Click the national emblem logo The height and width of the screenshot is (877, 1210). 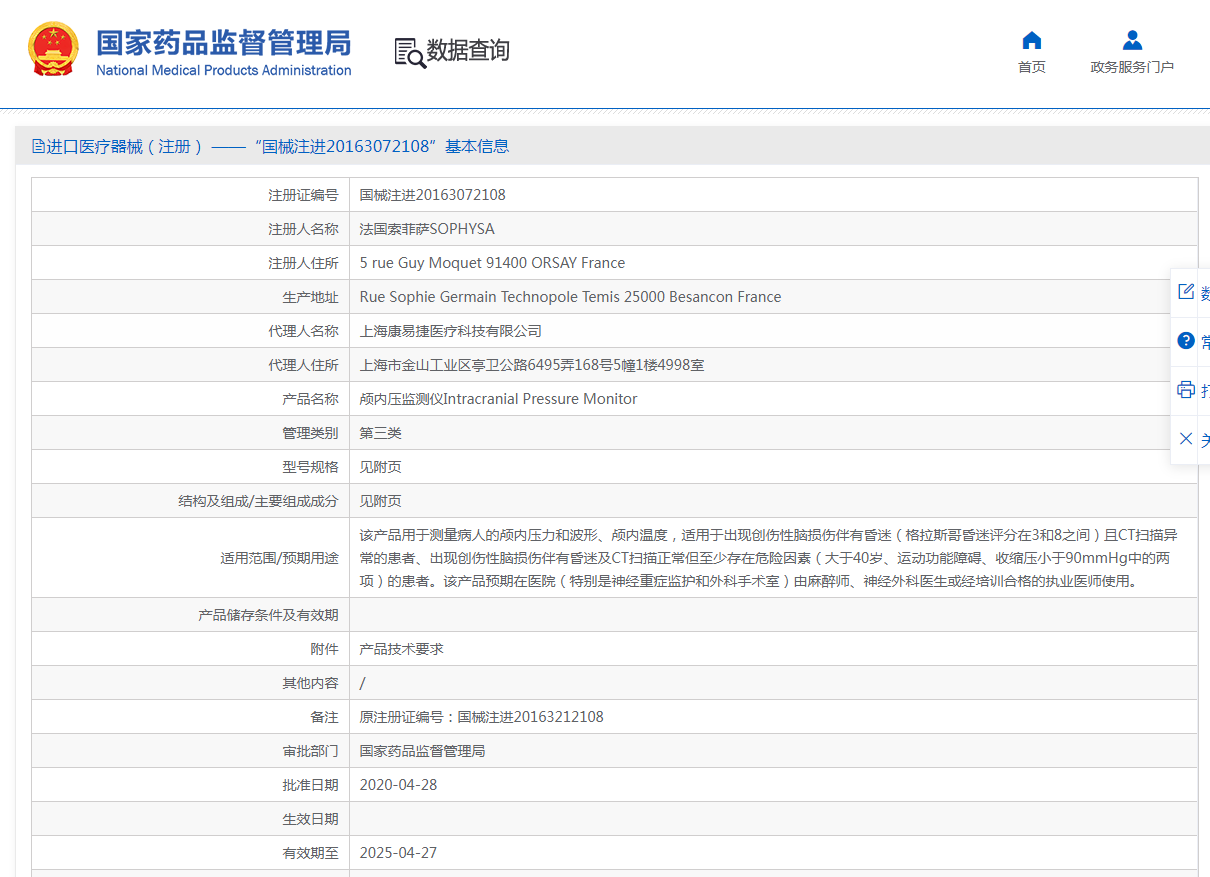click(53, 49)
